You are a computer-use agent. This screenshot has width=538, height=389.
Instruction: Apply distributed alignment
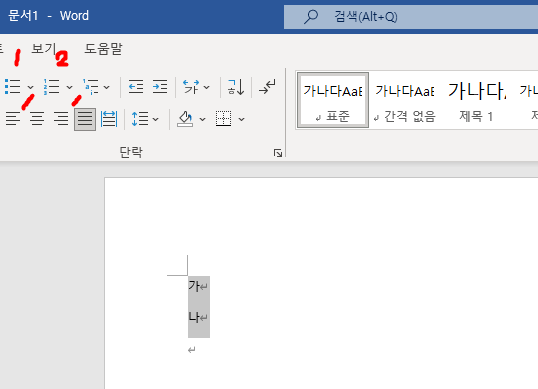point(109,119)
